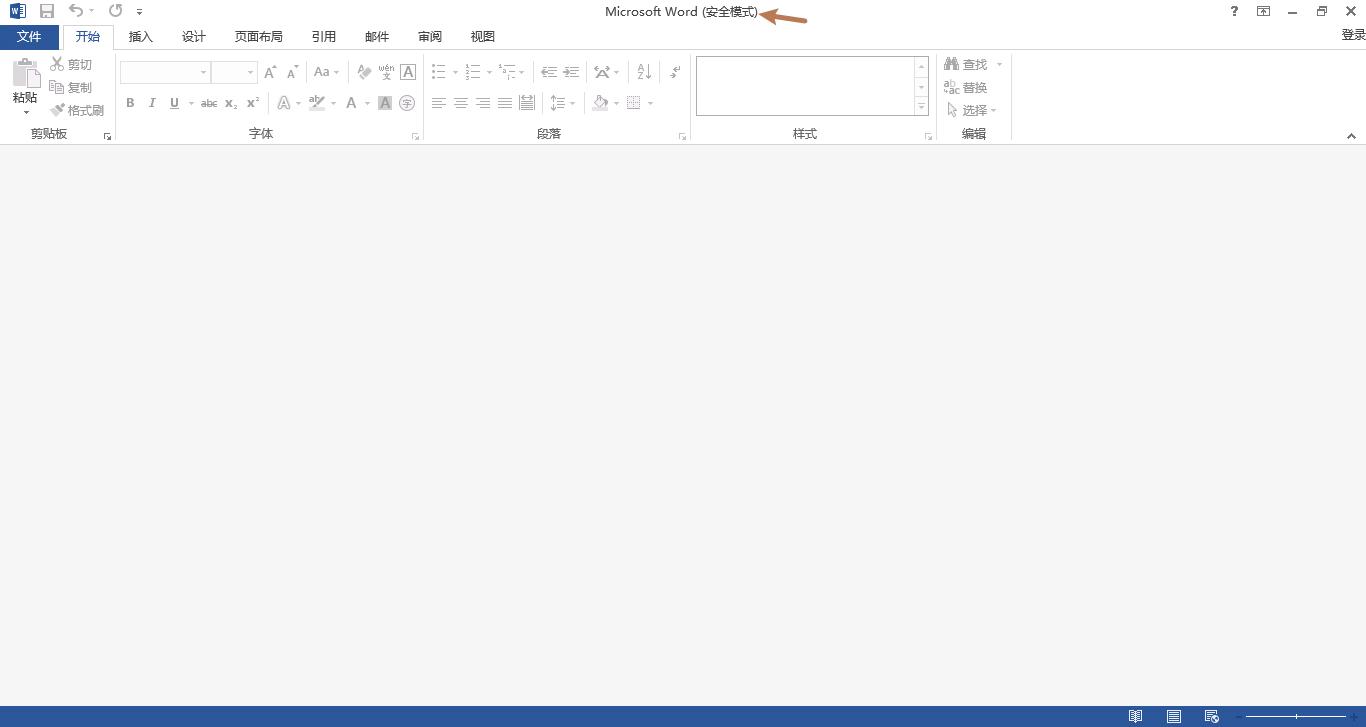Click the Print Layout icon in status bar
The width and height of the screenshot is (1366, 727).
coord(1174,716)
